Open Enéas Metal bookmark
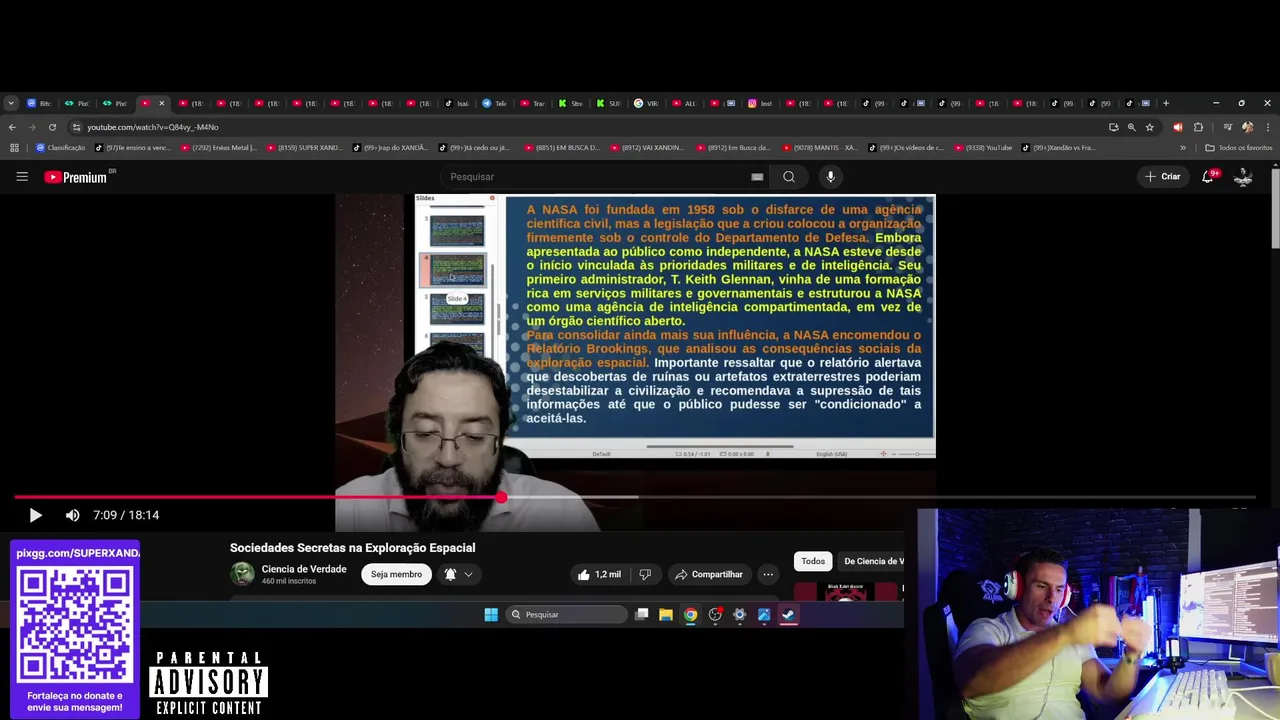The width and height of the screenshot is (1280, 720). click(219, 148)
